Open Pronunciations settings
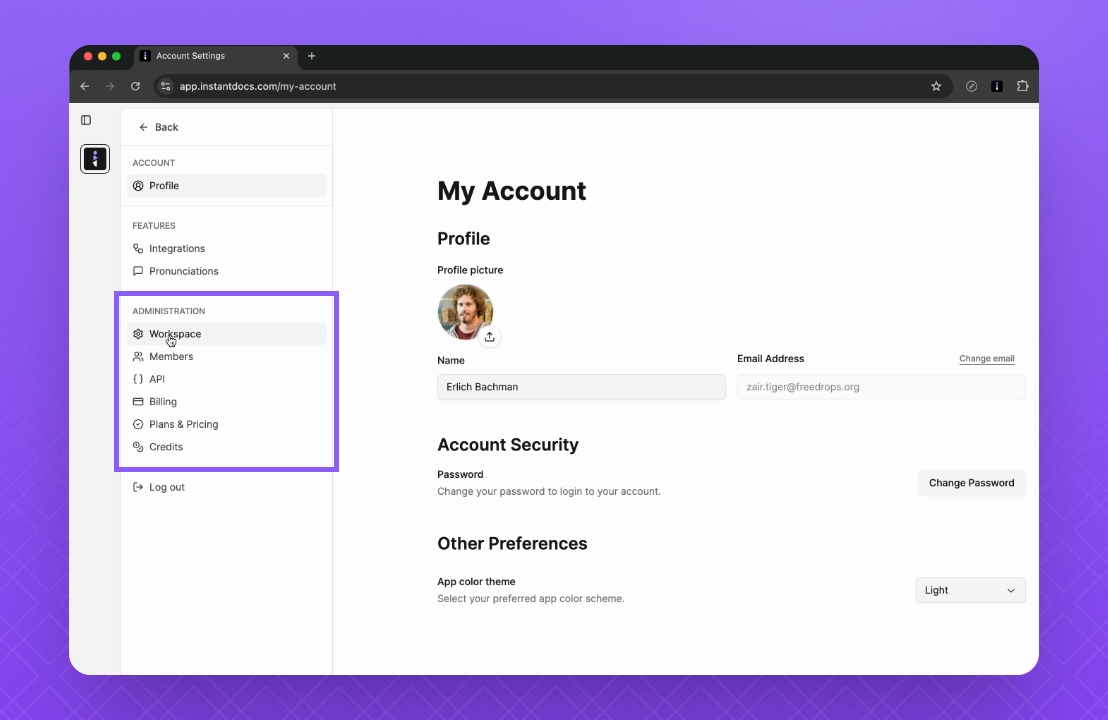1108x720 pixels. [226, 271]
